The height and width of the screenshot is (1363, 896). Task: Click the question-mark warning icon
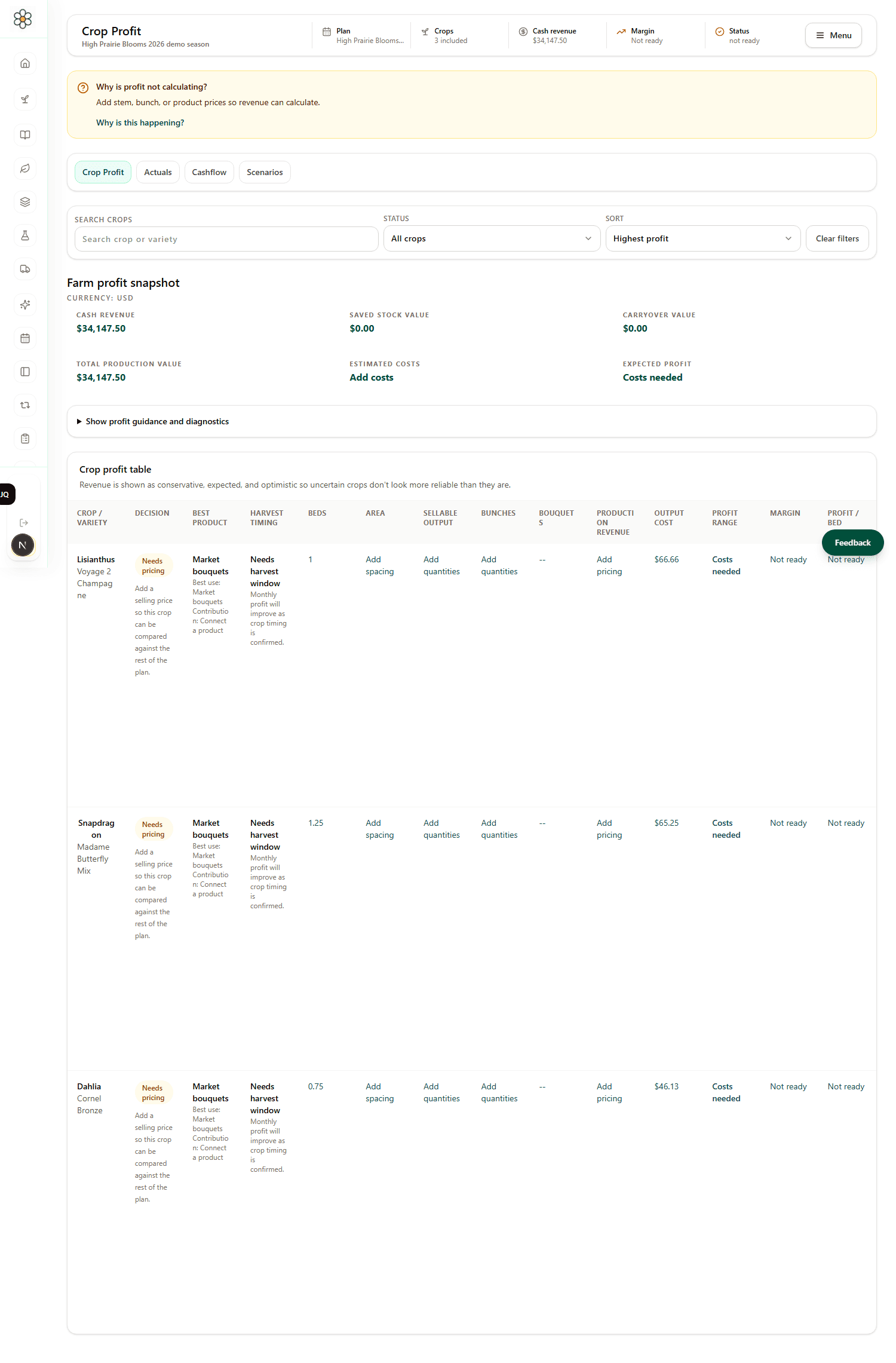(83, 88)
